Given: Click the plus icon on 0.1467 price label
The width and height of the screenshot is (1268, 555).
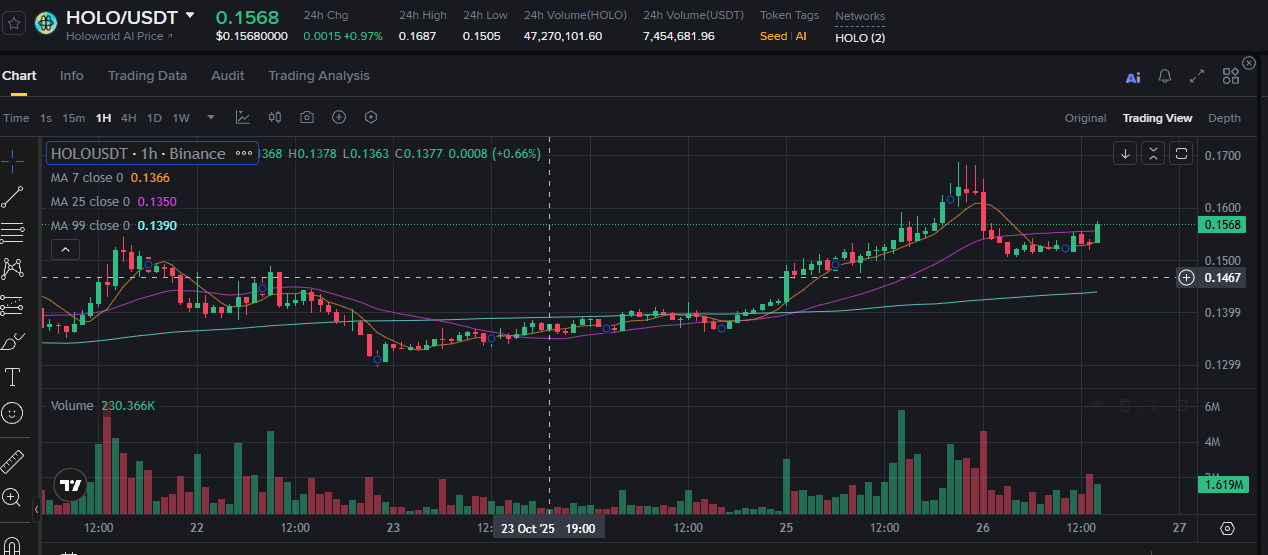Looking at the screenshot, I should point(1186,277).
